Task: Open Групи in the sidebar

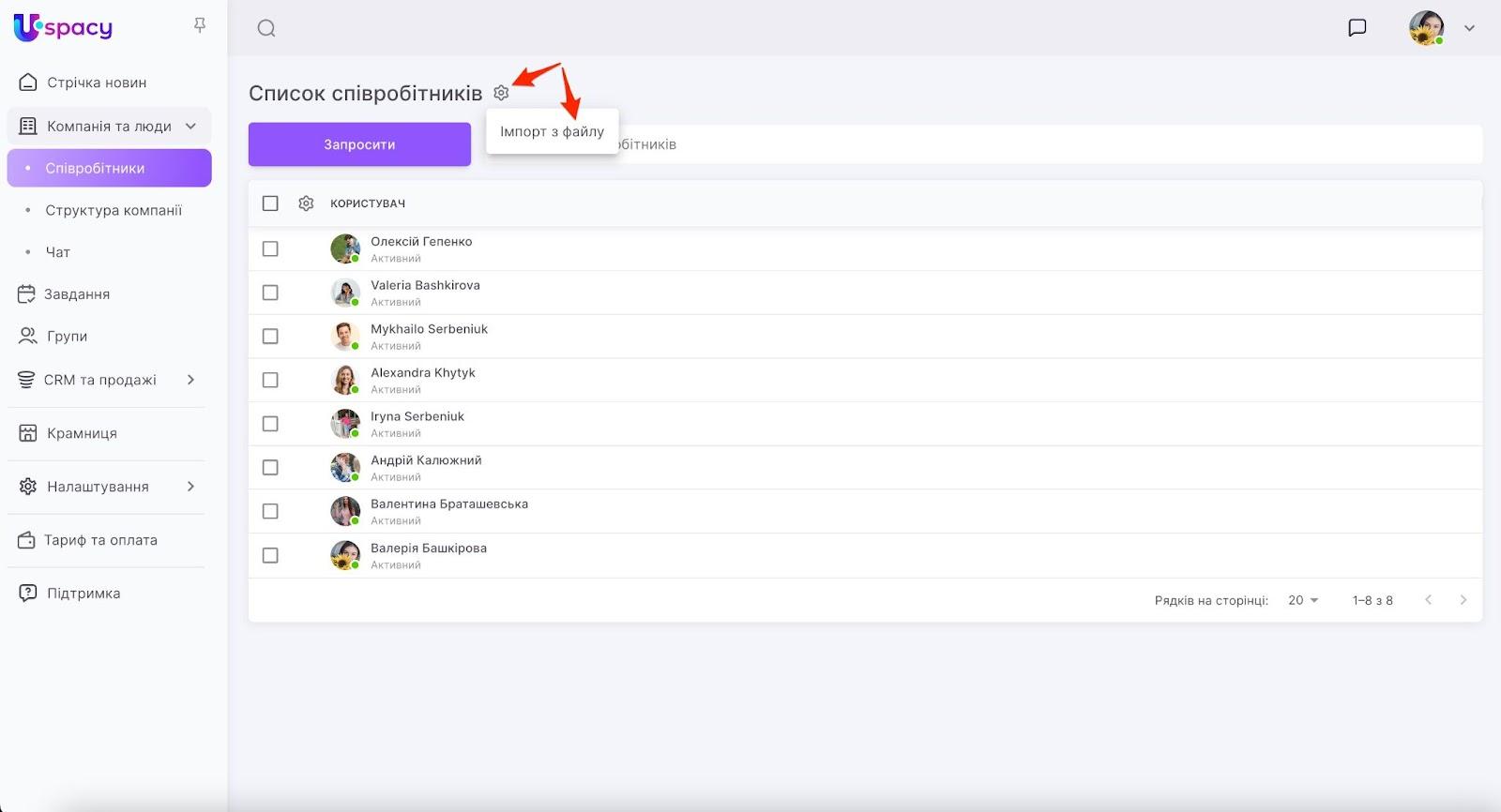Action: (68, 336)
